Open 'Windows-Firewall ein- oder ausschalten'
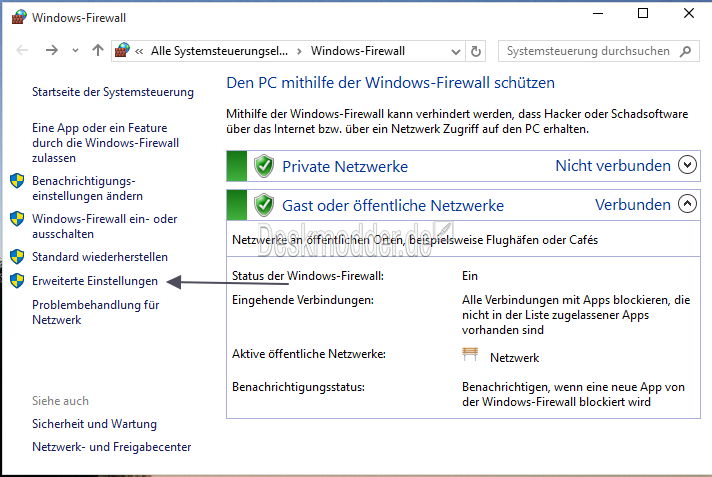 pos(104,226)
